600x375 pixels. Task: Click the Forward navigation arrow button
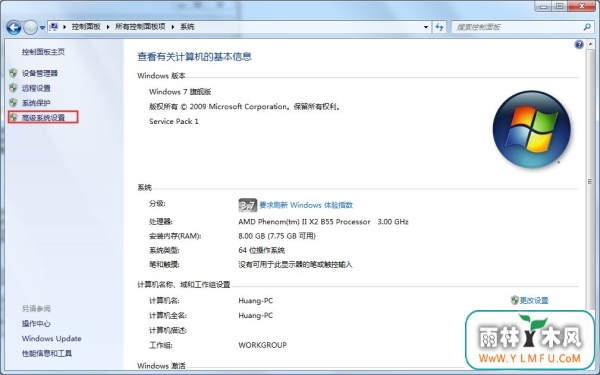tap(31, 27)
